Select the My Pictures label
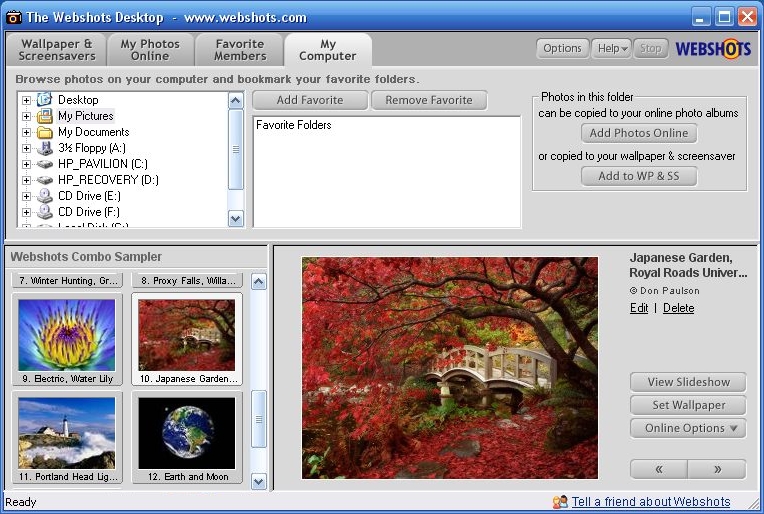This screenshot has height=514, width=764. click(x=86, y=116)
